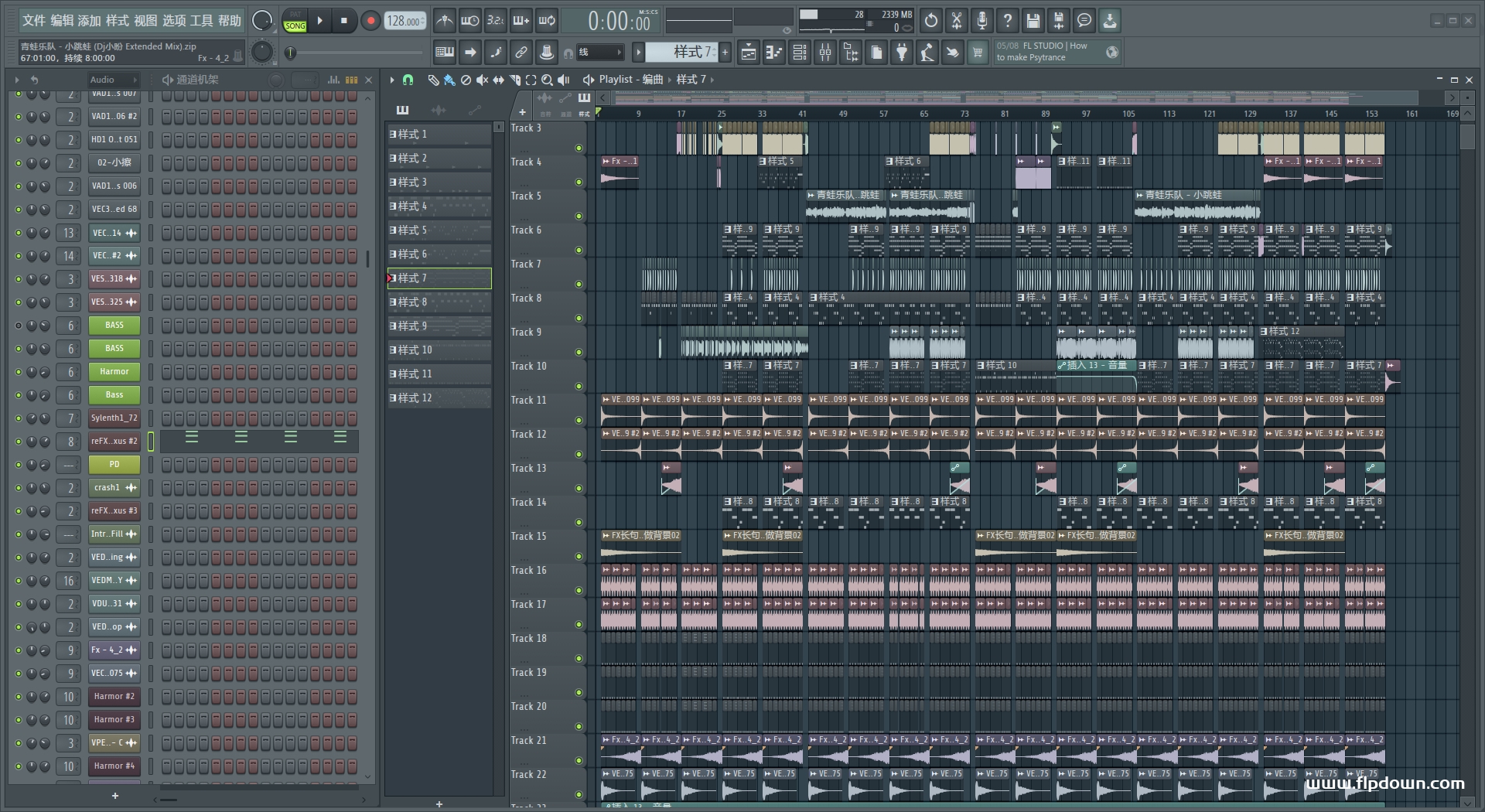The height and width of the screenshot is (812, 1485).
Task: Click the undo history (one-click) circular arrow icon
Action: [x=931, y=21]
